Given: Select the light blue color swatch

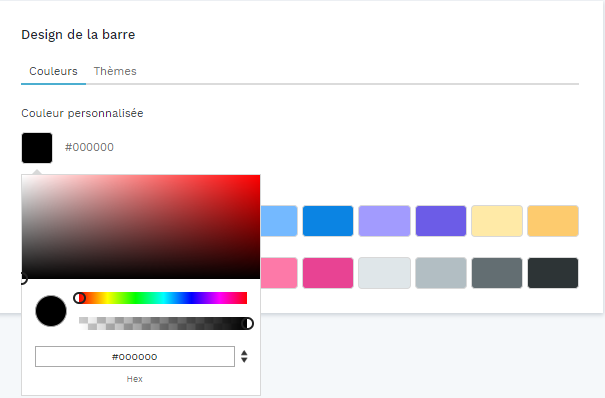Looking at the screenshot, I should tap(279, 221).
